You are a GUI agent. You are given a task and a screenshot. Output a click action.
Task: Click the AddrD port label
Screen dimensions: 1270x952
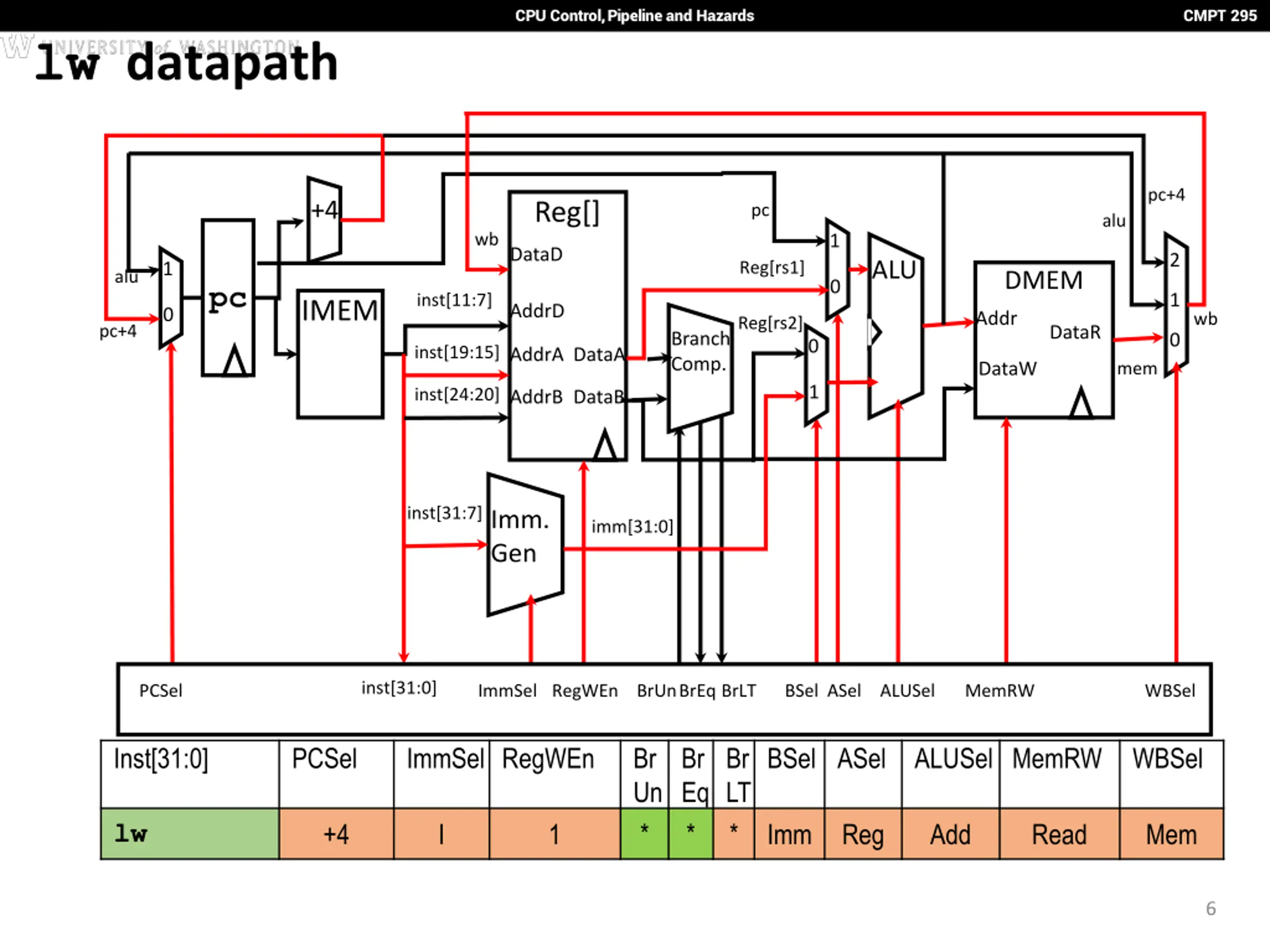(538, 310)
